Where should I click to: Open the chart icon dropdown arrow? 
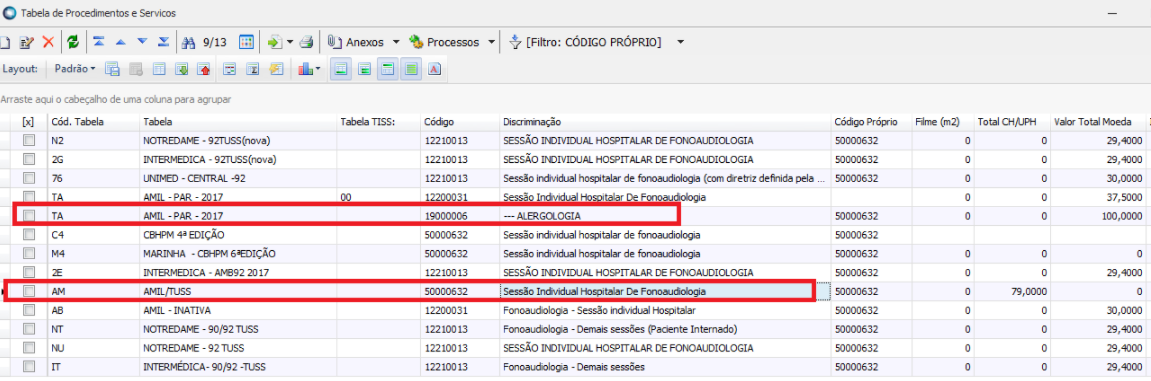pyautogui.click(x=318, y=69)
